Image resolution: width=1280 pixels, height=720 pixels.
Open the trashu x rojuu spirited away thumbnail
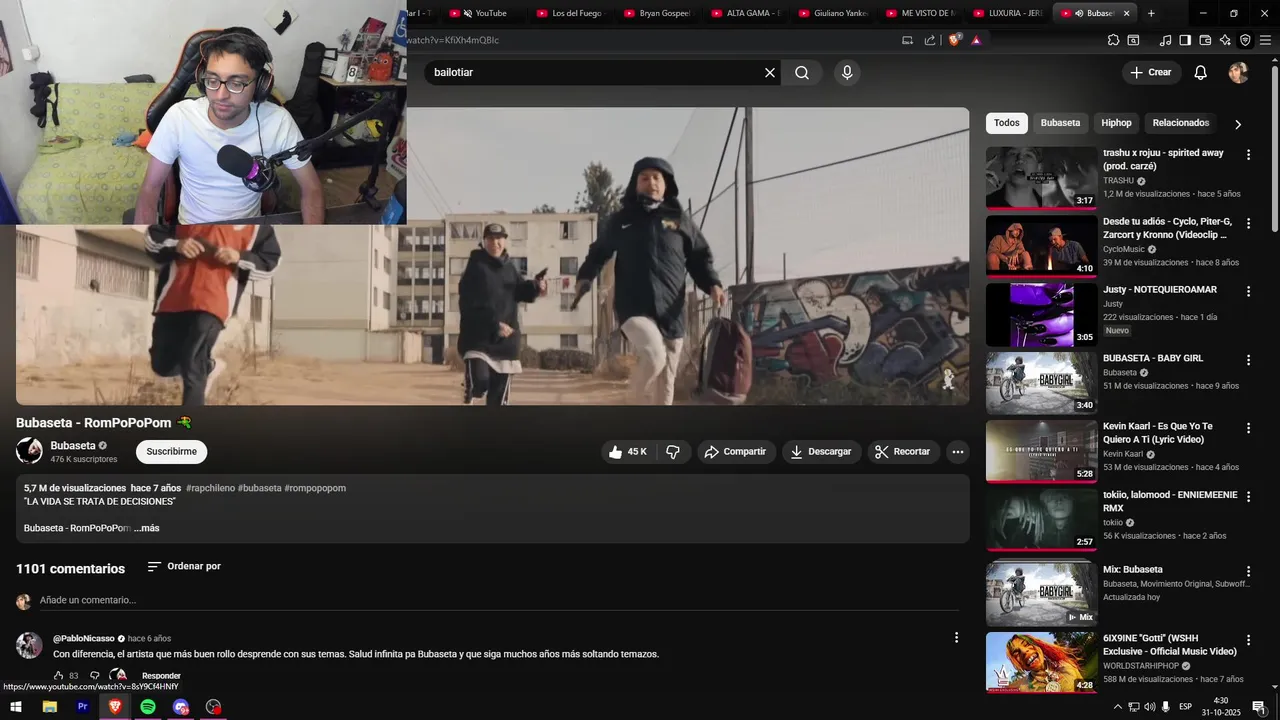[1042, 178]
